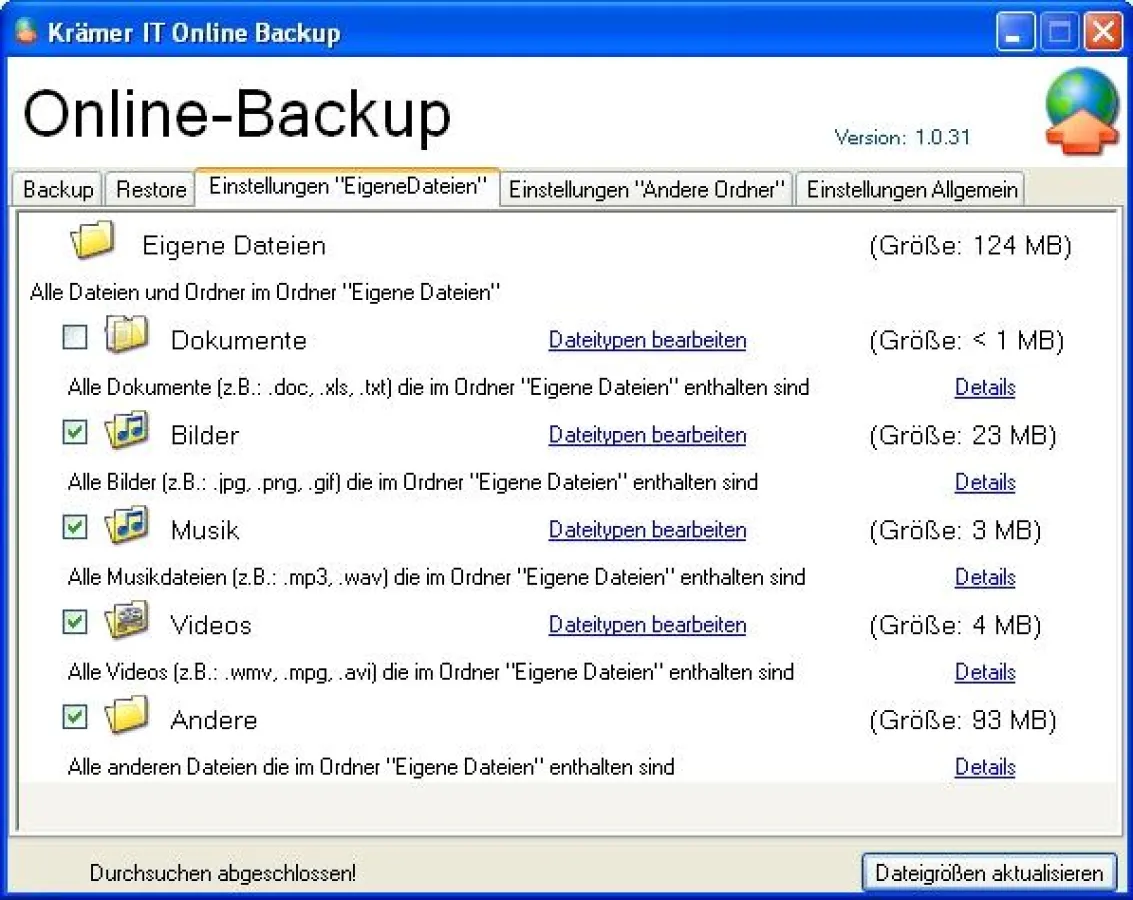This screenshot has height=900, width=1133.
Task: Switch to the Backup tab
Action: (x=55, y=189)
